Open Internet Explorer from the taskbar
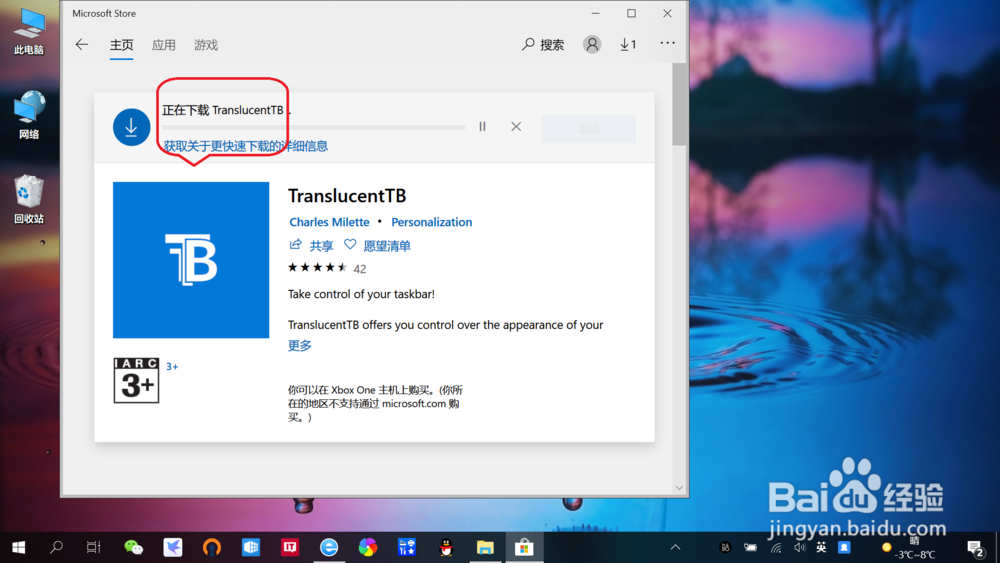Viewport: 1000px width, 563px height. tap(328, 547)
